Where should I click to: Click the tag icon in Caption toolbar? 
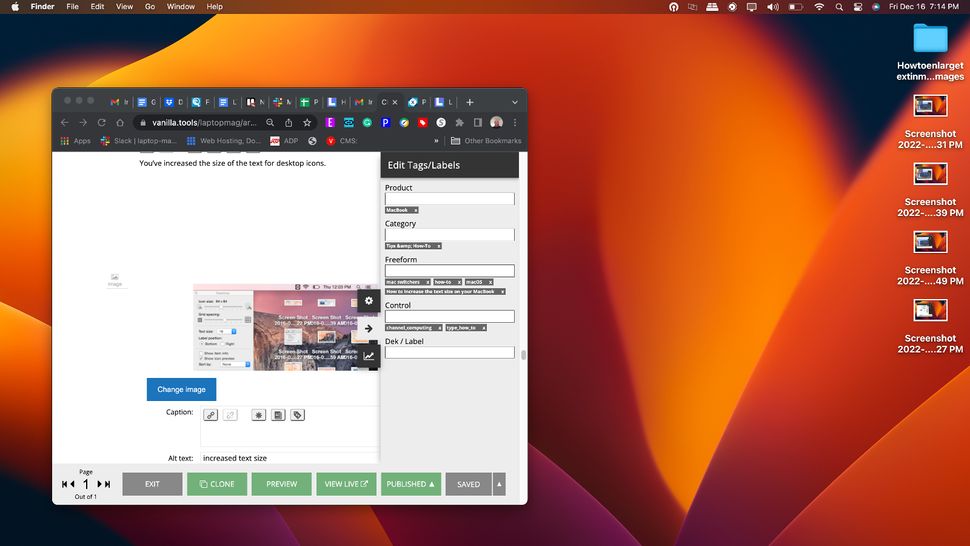pyautogui.click(x=298, y=415)
